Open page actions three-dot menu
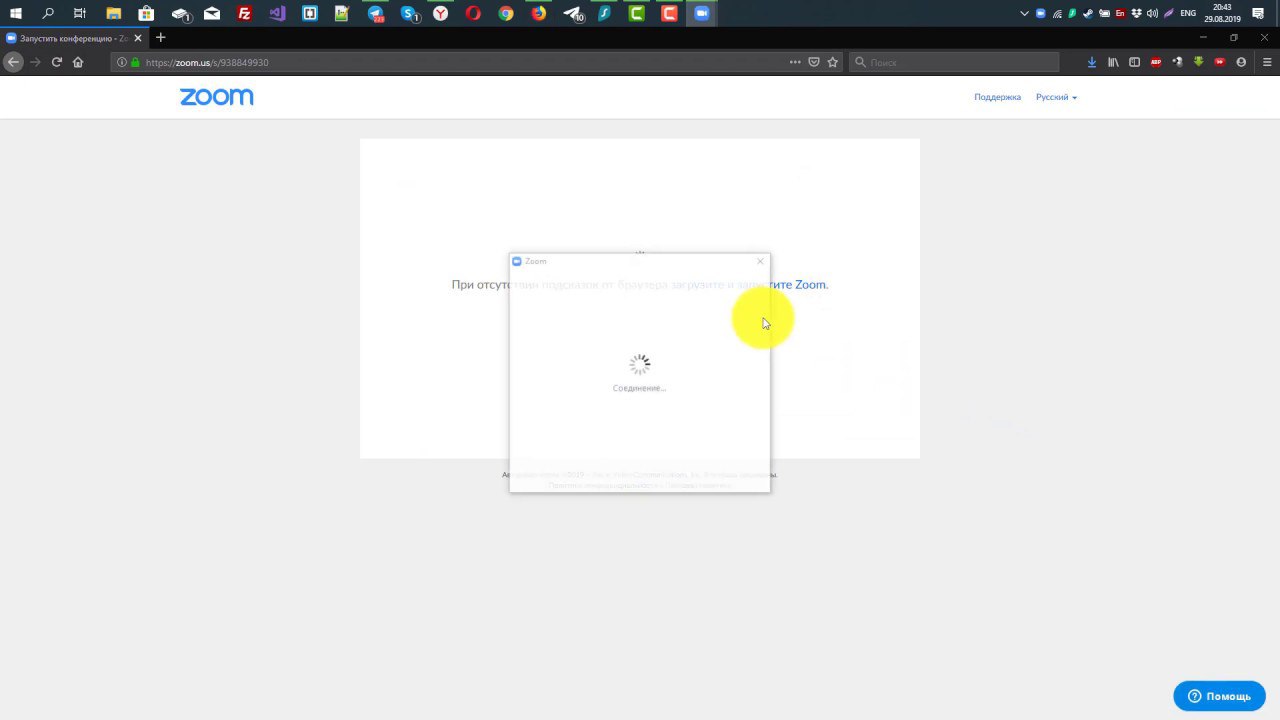Viewport: 1280px width, 720px height. pyautogui.click(x=795, y=62)
